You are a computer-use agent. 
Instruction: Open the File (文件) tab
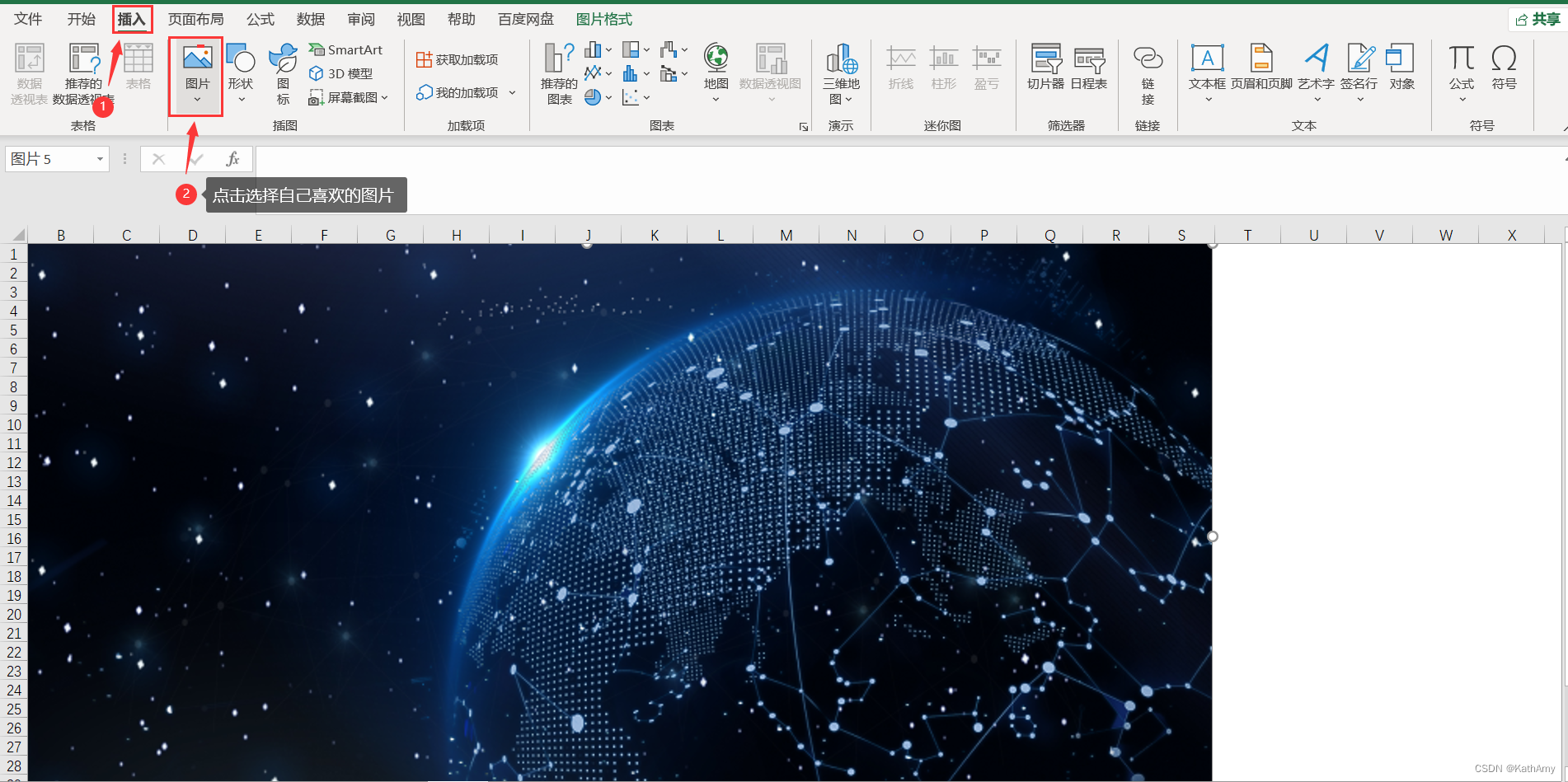28,19
